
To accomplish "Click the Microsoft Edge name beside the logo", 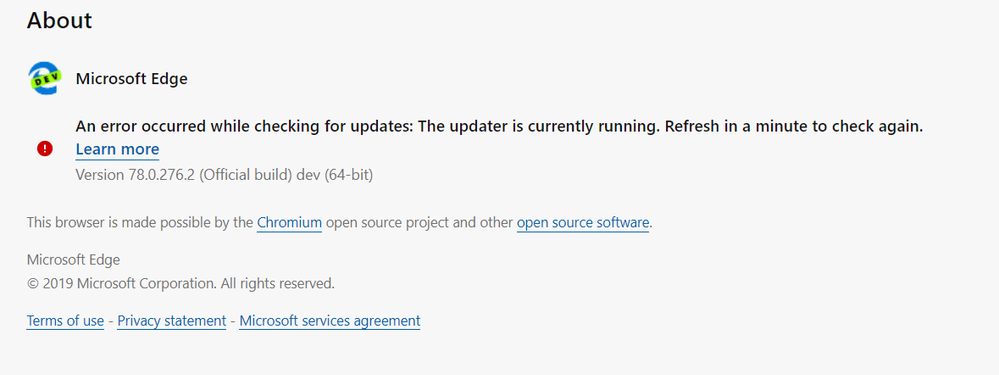I will click(x=131, y=79).
